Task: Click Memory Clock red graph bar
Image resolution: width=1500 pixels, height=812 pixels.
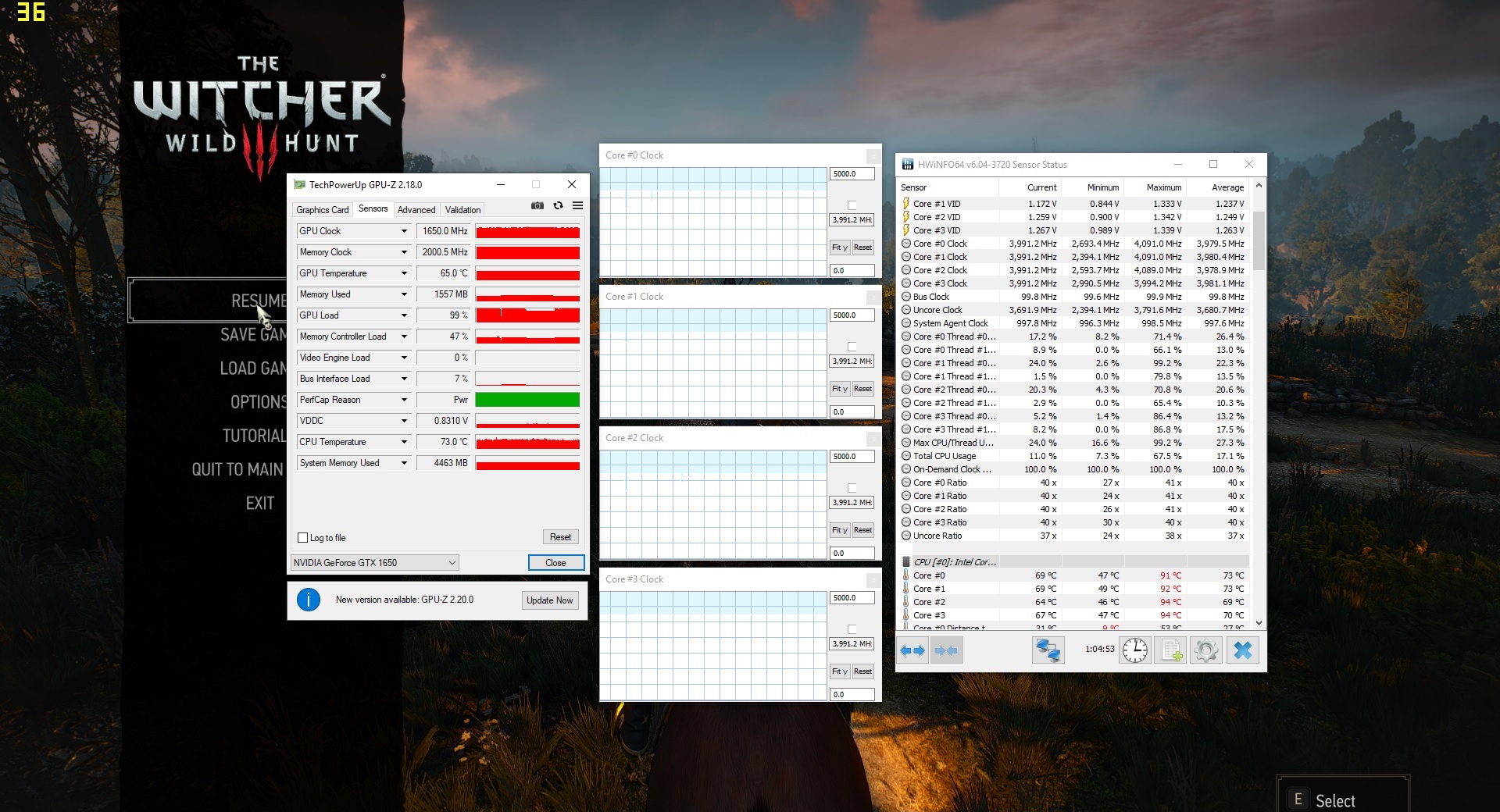Action: (x=527, y=252)
